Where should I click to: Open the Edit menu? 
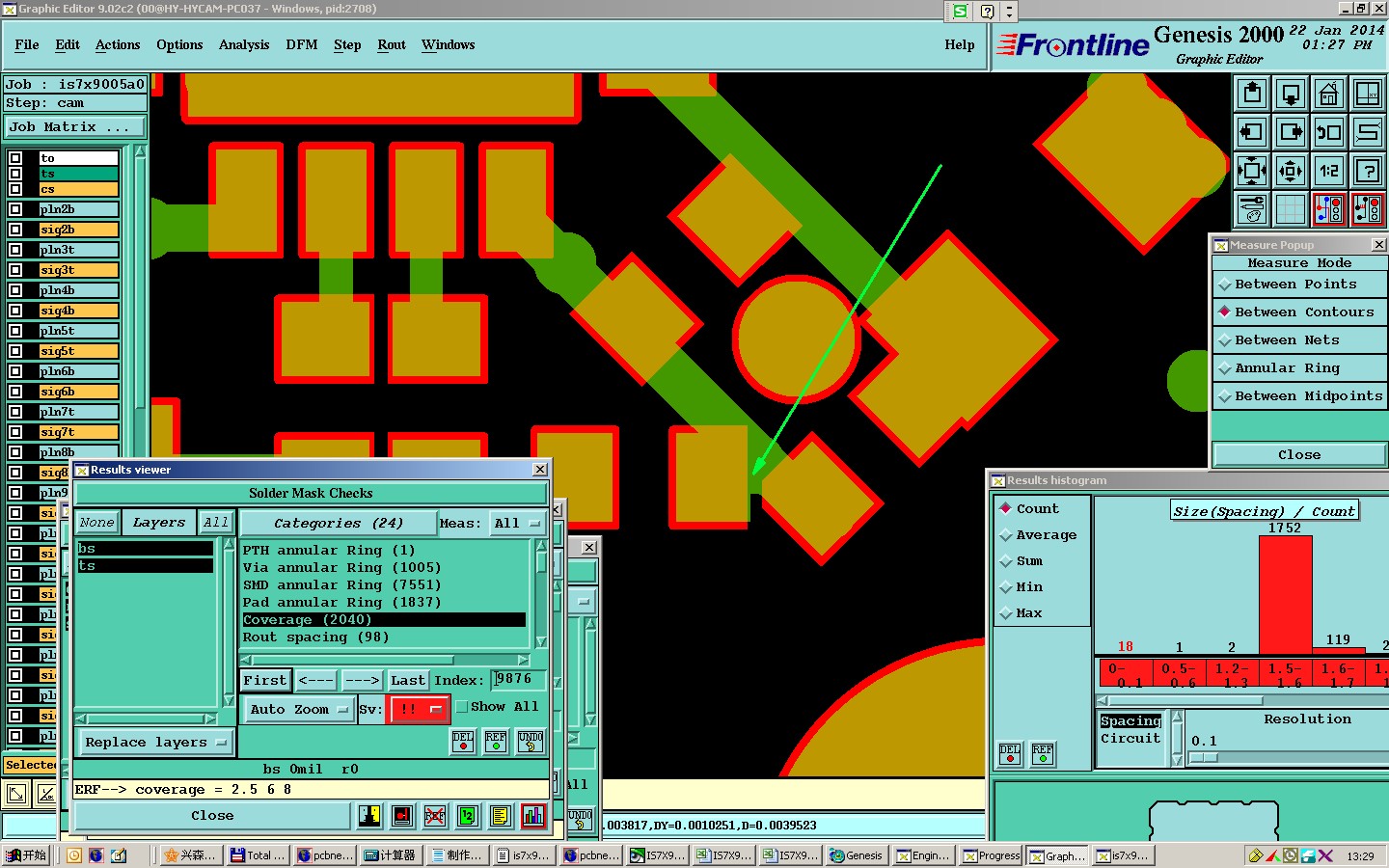(68, 45)
